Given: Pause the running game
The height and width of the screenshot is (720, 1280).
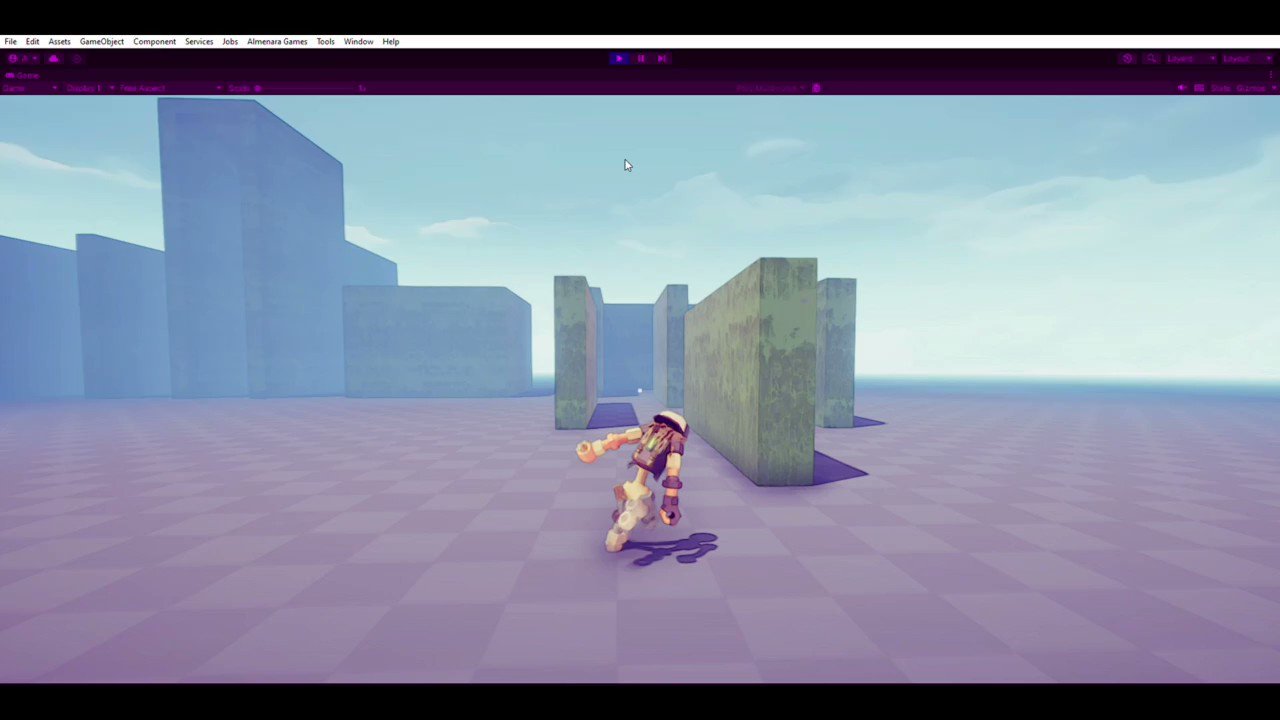Looking at the screenshot, I should click(640, 58).
